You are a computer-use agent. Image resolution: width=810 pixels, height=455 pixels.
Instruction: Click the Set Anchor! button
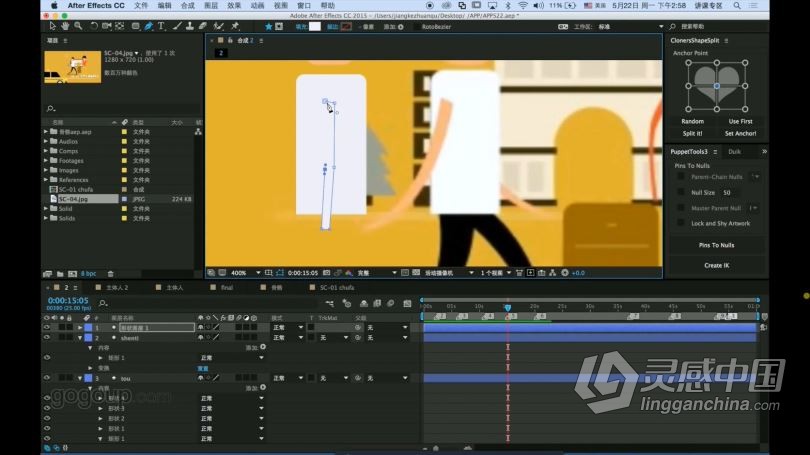[740, 133]
